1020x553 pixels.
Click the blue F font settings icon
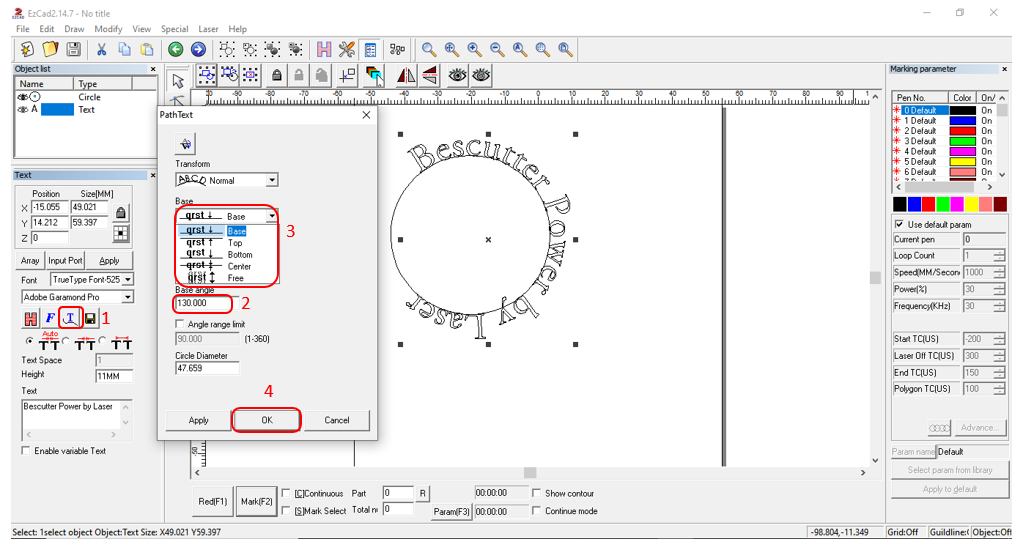(x=50, y=318)
